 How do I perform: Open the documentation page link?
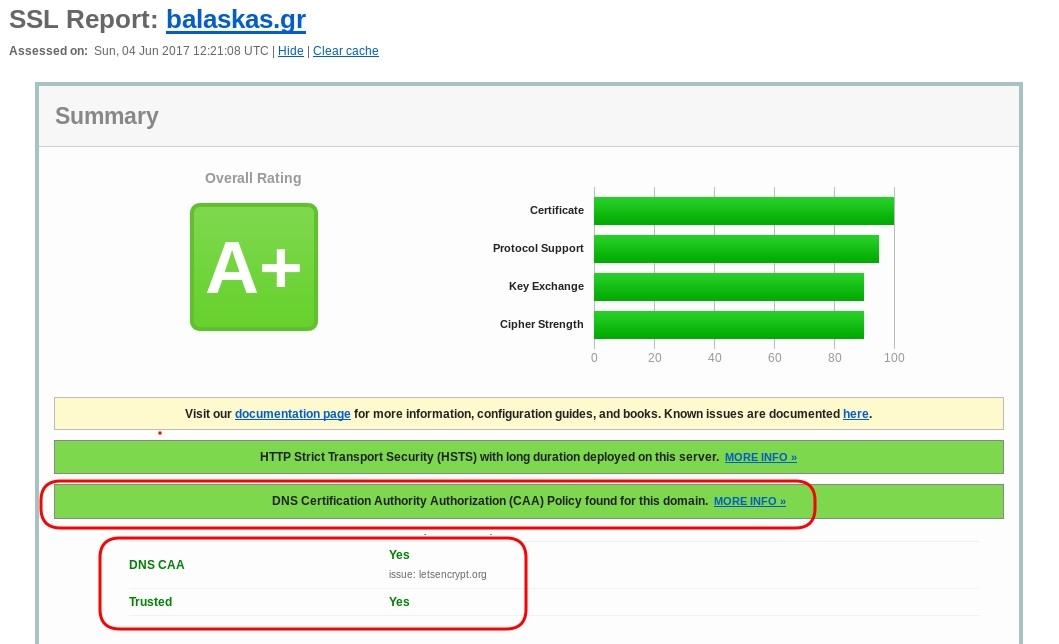point(292,414)
